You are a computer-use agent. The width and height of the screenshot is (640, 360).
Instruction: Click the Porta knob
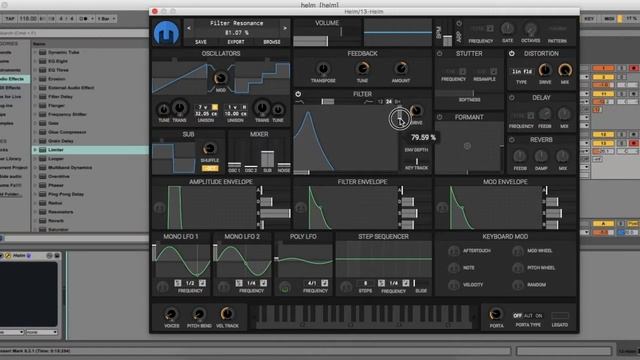496,314
